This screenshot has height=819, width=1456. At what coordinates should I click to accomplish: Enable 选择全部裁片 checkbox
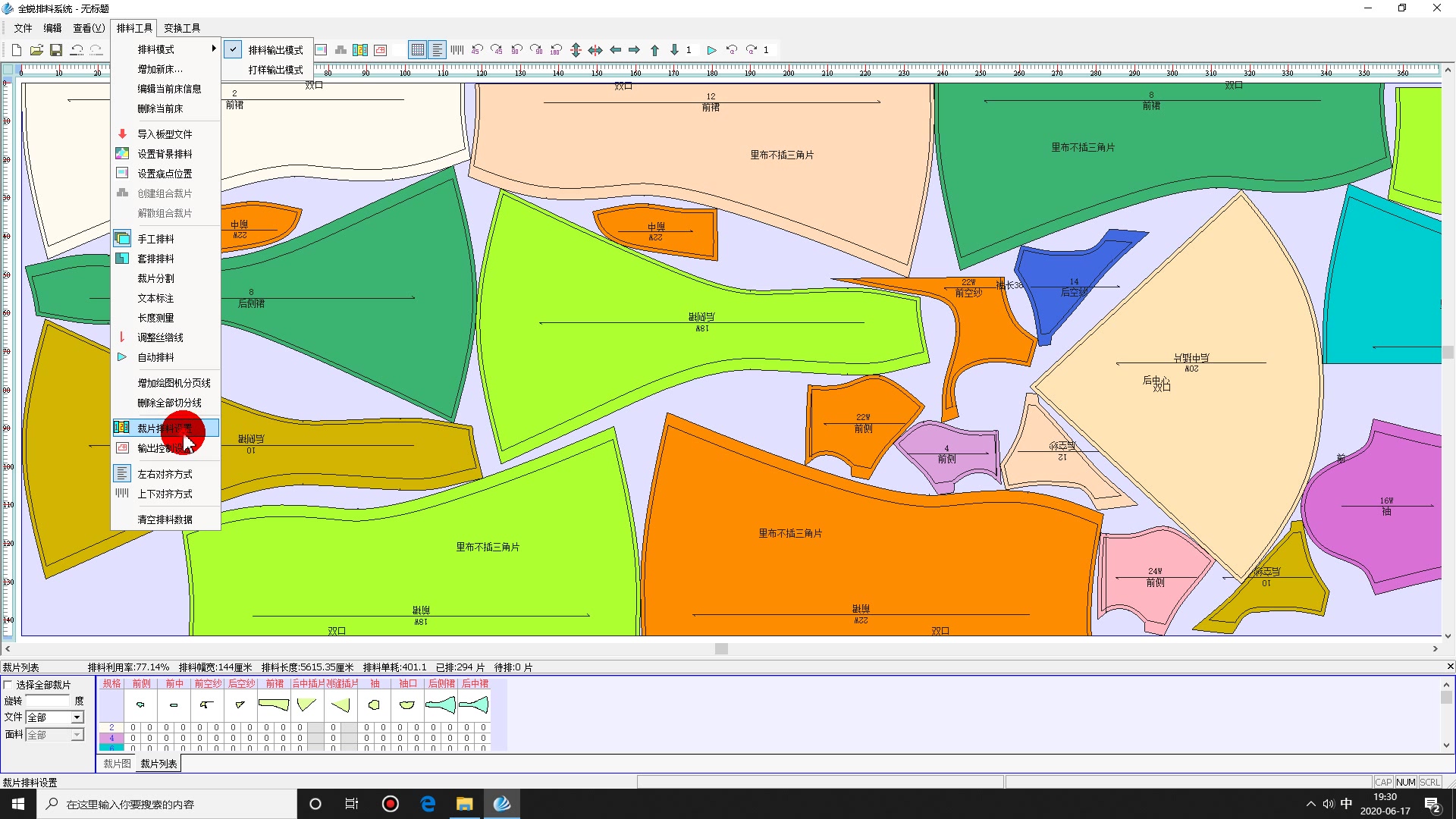[x=8, y=685]
